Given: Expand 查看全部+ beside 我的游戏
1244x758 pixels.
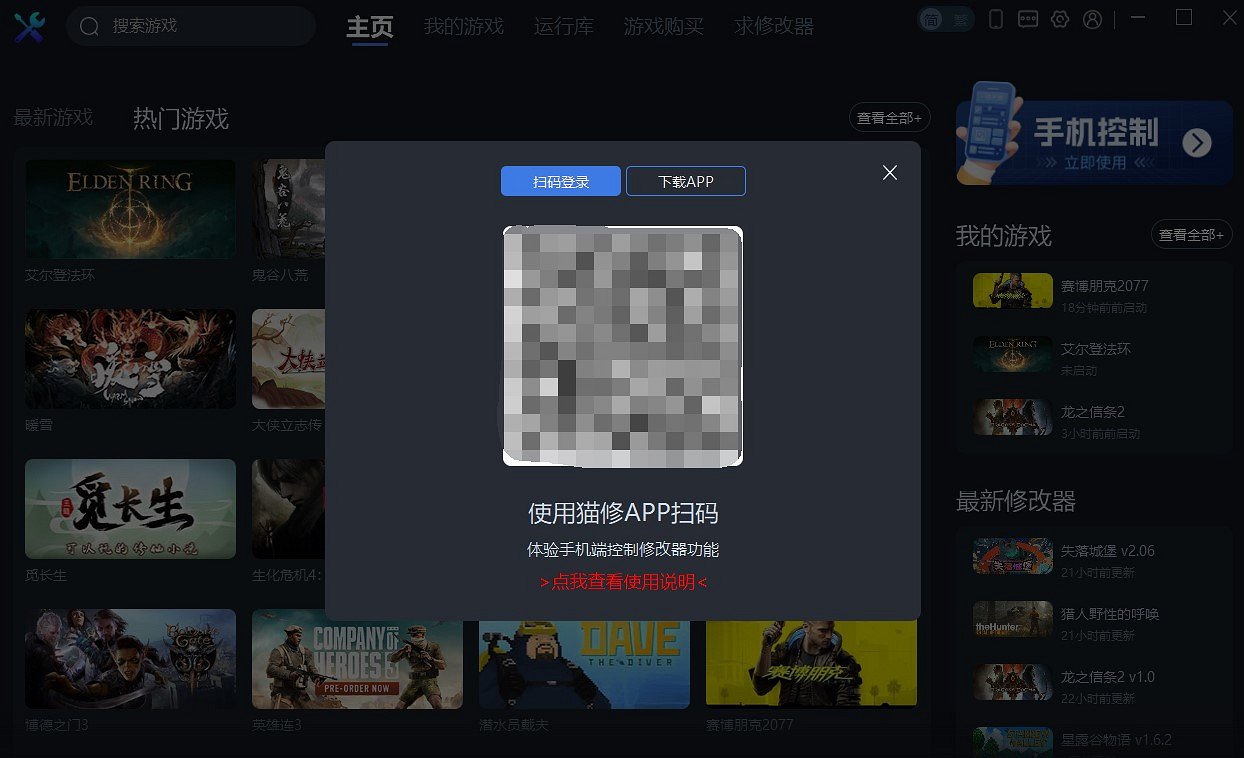Looking at the screenshot, I should click(x=1193, y=235).
